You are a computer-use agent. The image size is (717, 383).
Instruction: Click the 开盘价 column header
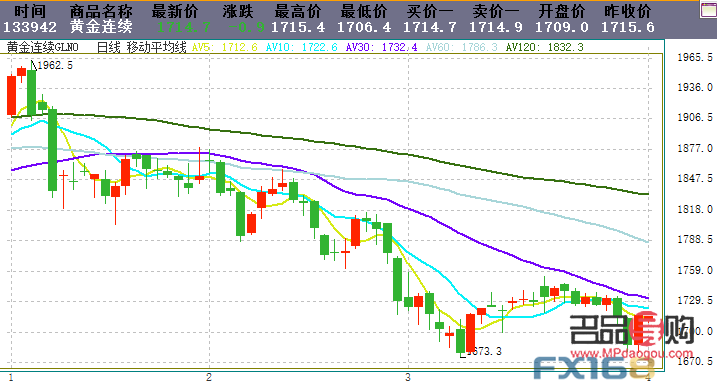[562, 11]
